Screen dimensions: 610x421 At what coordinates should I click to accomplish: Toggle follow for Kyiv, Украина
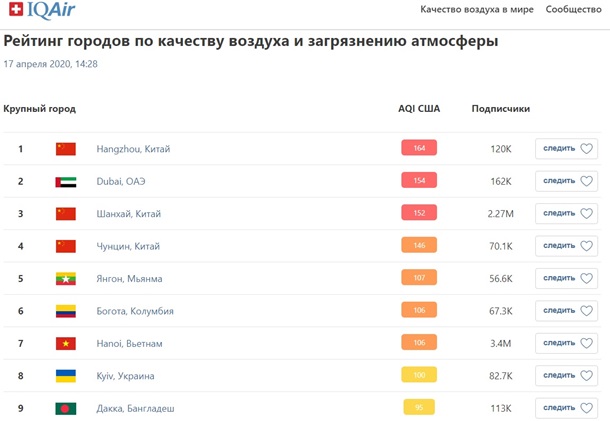[x=567, y=376]
